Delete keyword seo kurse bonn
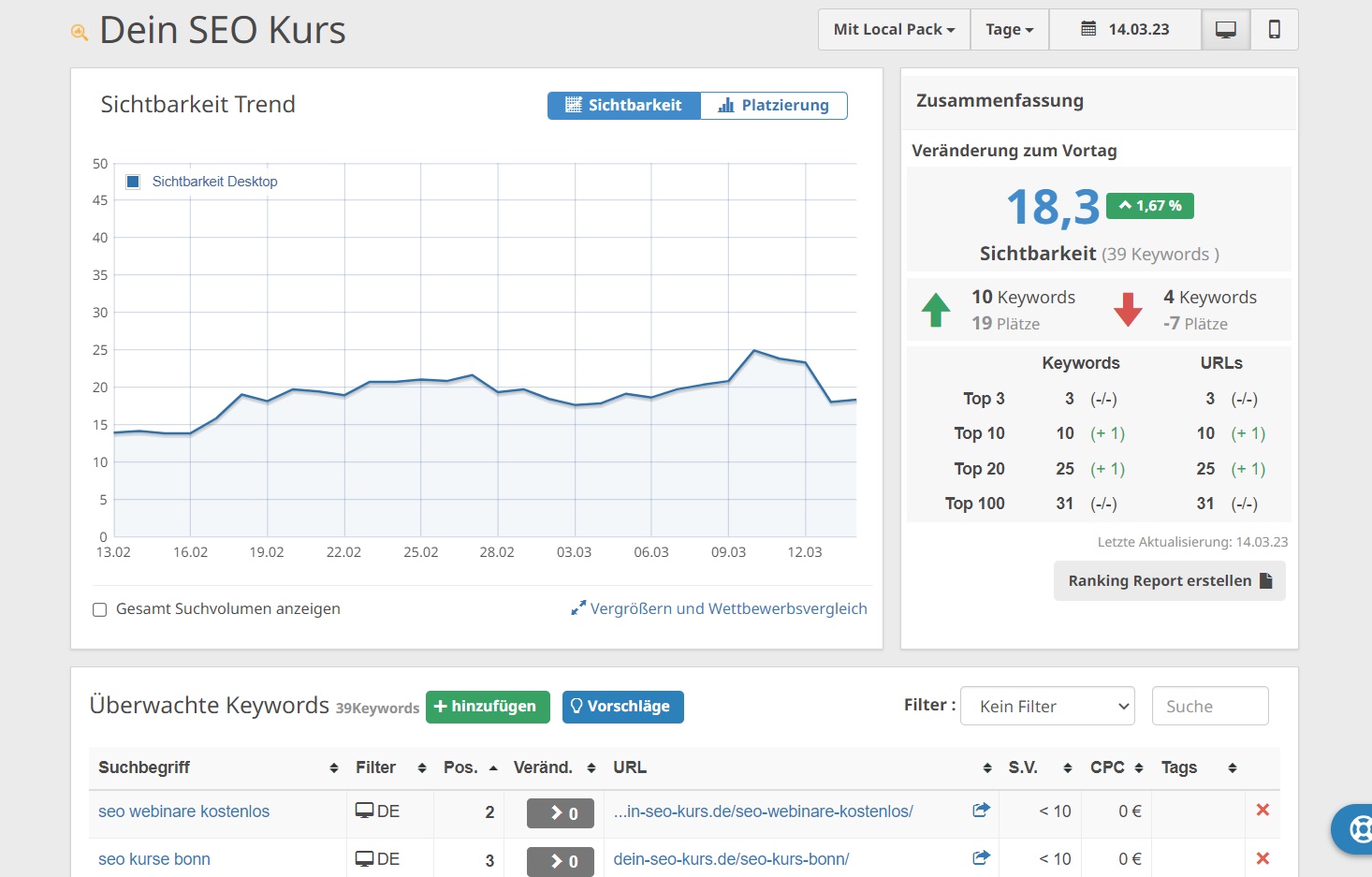The image size is (1372, 877). tap(1263, 858)
